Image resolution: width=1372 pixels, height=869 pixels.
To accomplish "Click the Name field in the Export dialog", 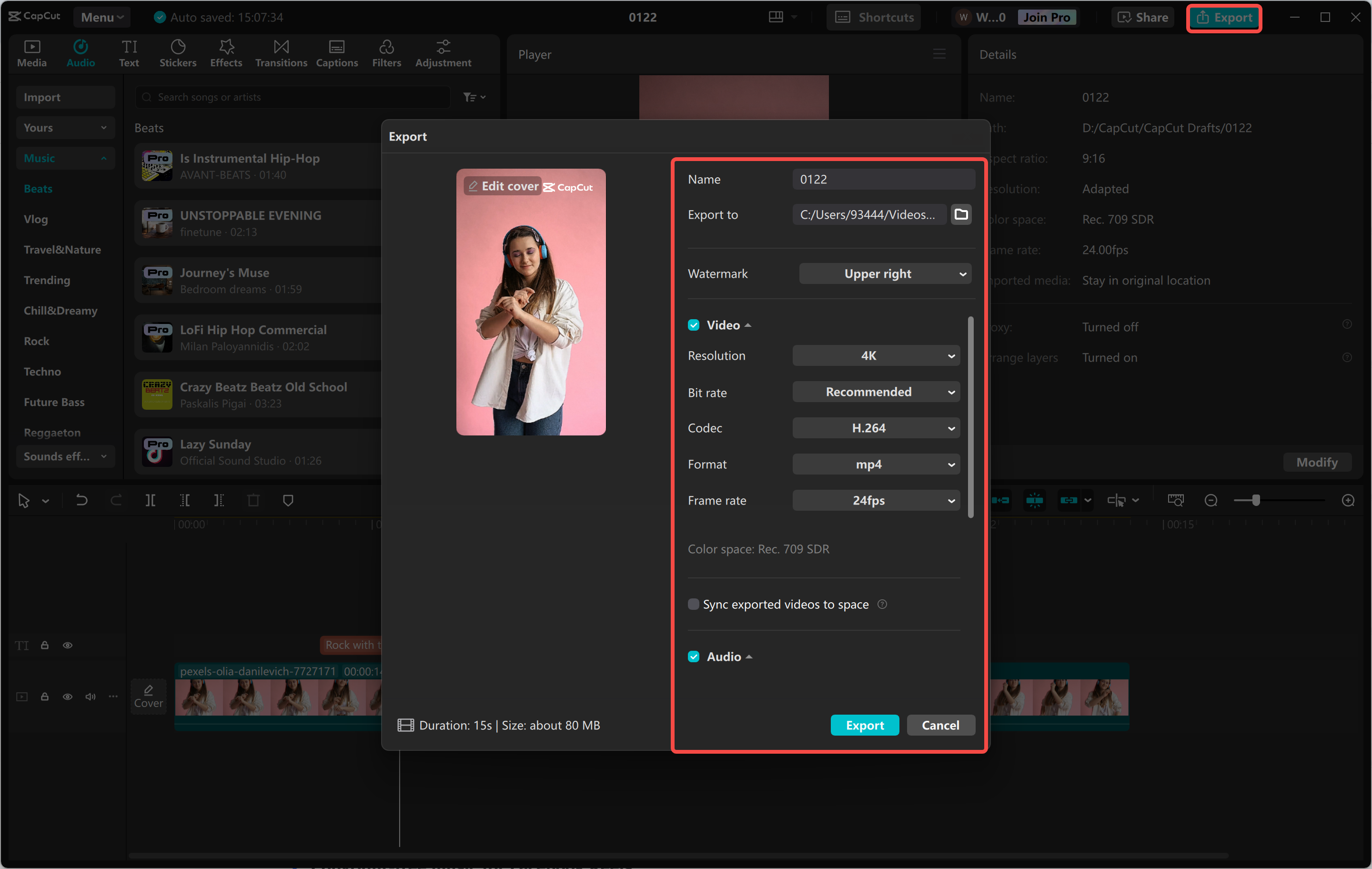I will (883, 179).
